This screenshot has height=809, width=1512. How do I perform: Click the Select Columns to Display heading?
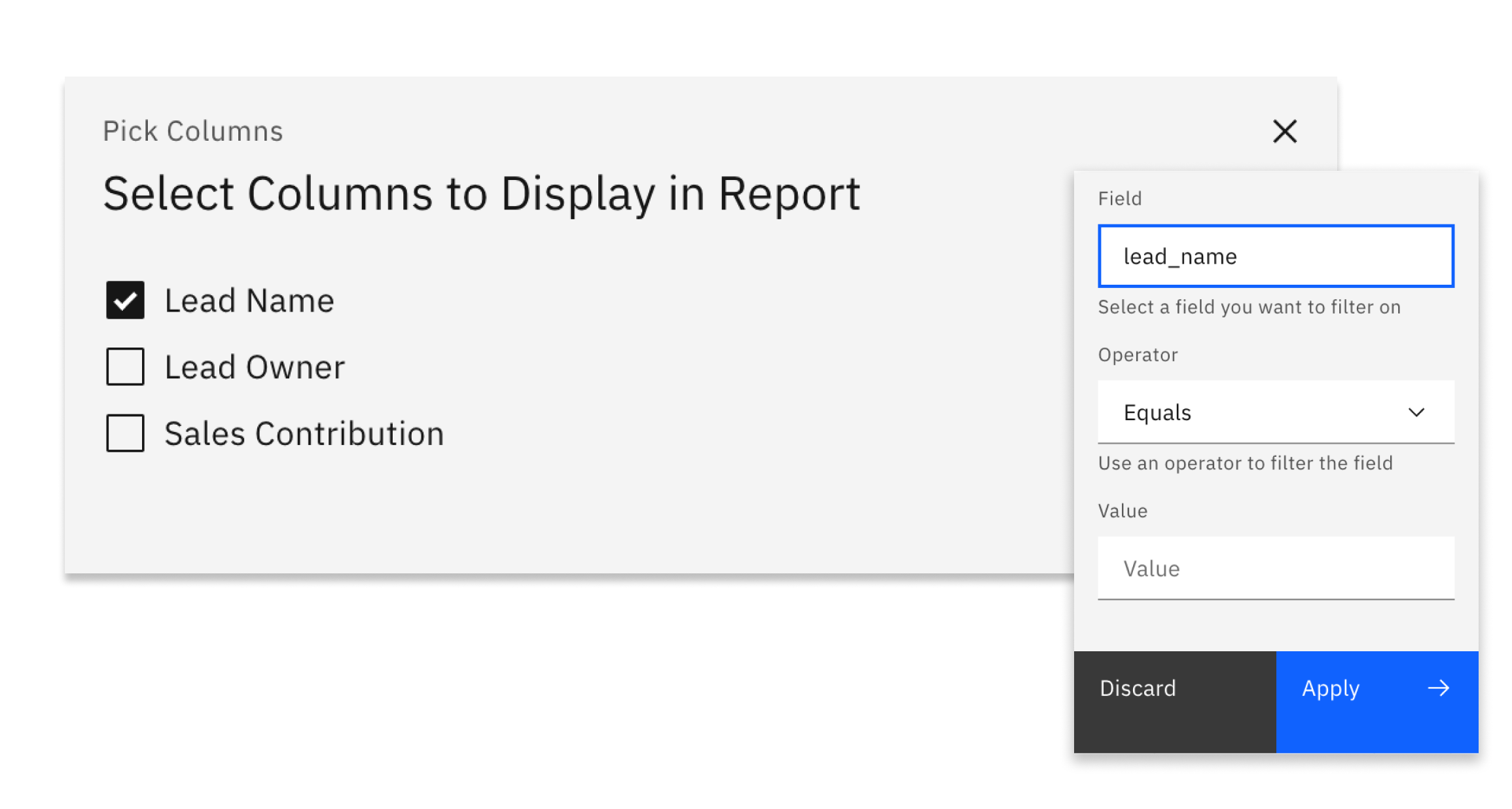click(481, 194)
